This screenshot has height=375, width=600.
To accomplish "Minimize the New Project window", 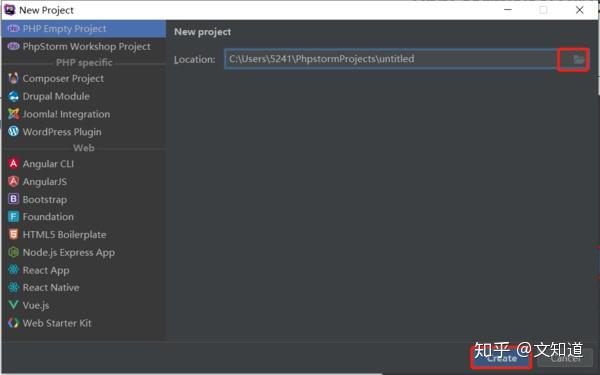I will (508, 10).
